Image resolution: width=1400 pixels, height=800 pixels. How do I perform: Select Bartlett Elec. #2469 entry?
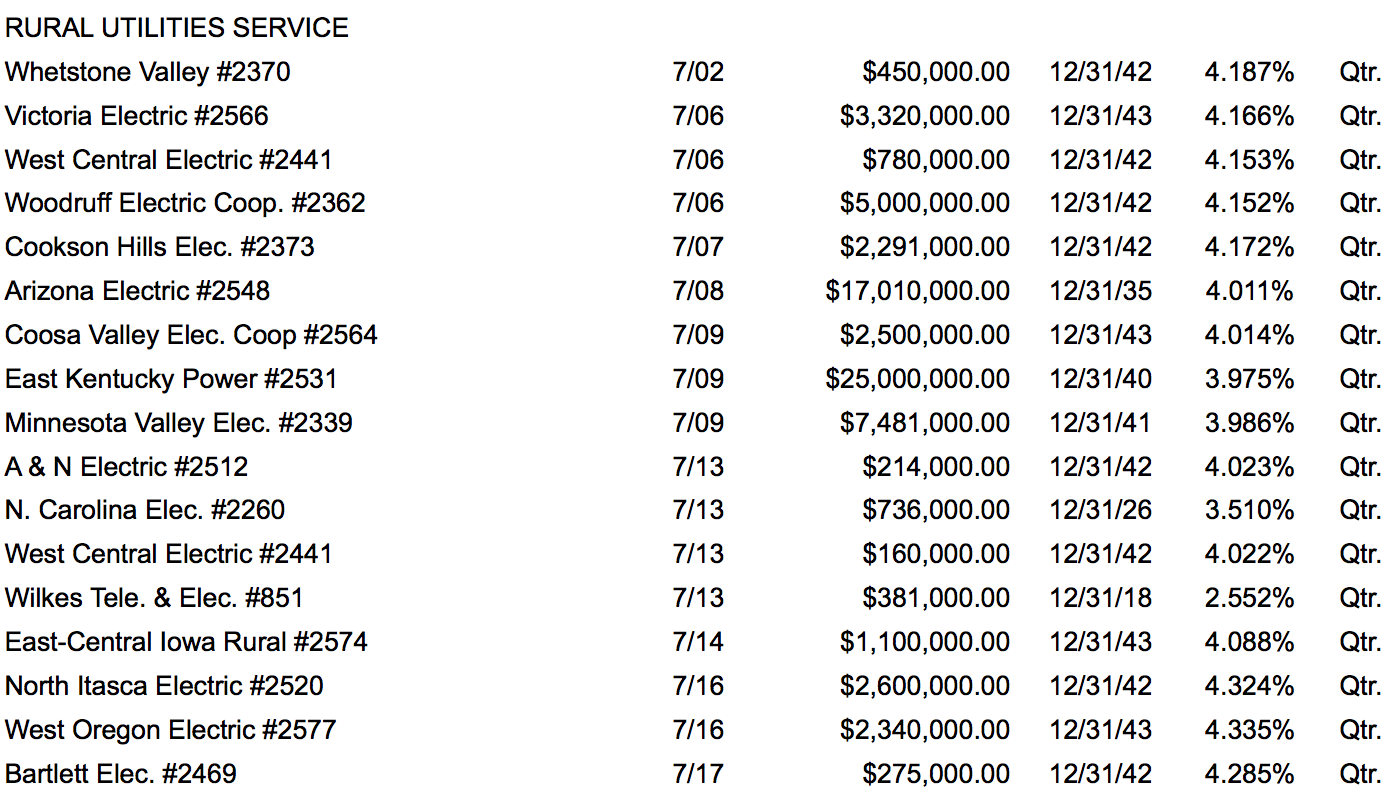[x=121, y=774]
